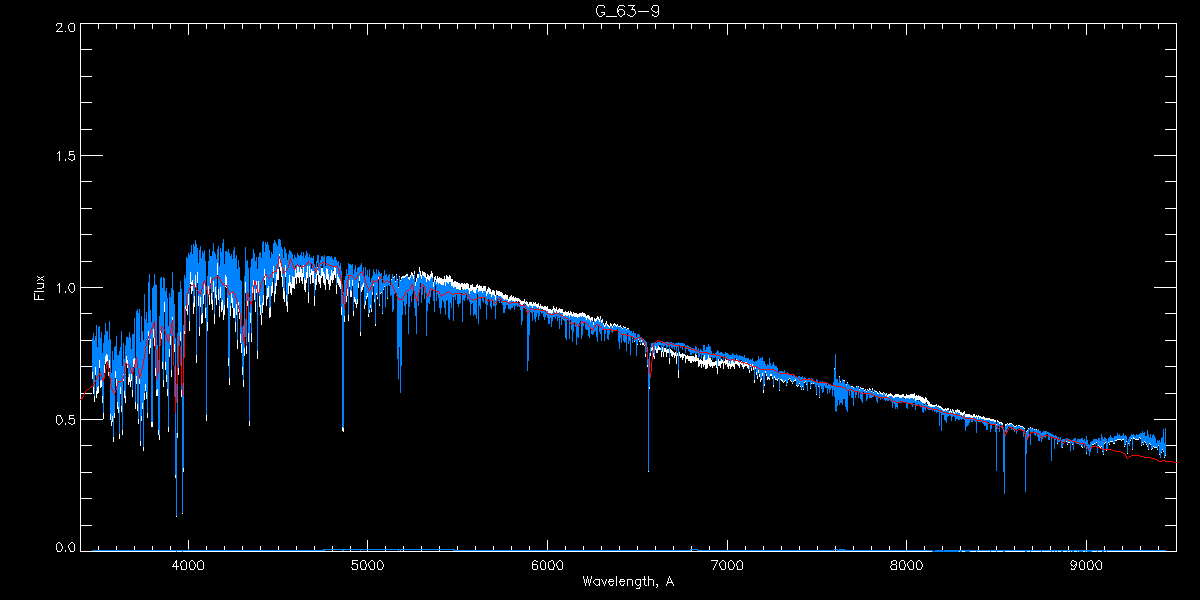Click the deep absorption line bottom near 6560 Å
This screenshot has width=1200, height=600.
(648, 468)
